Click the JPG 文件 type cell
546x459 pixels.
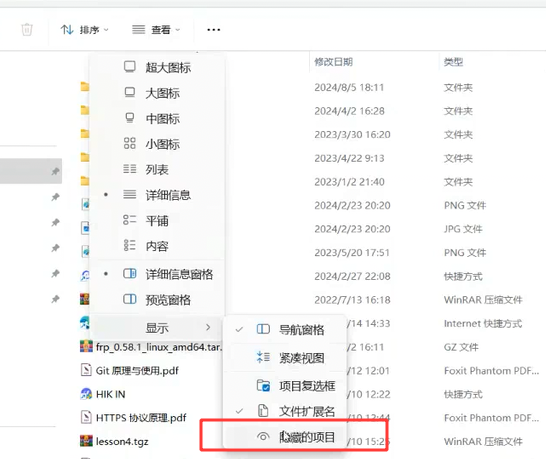(x=463, y=229)
